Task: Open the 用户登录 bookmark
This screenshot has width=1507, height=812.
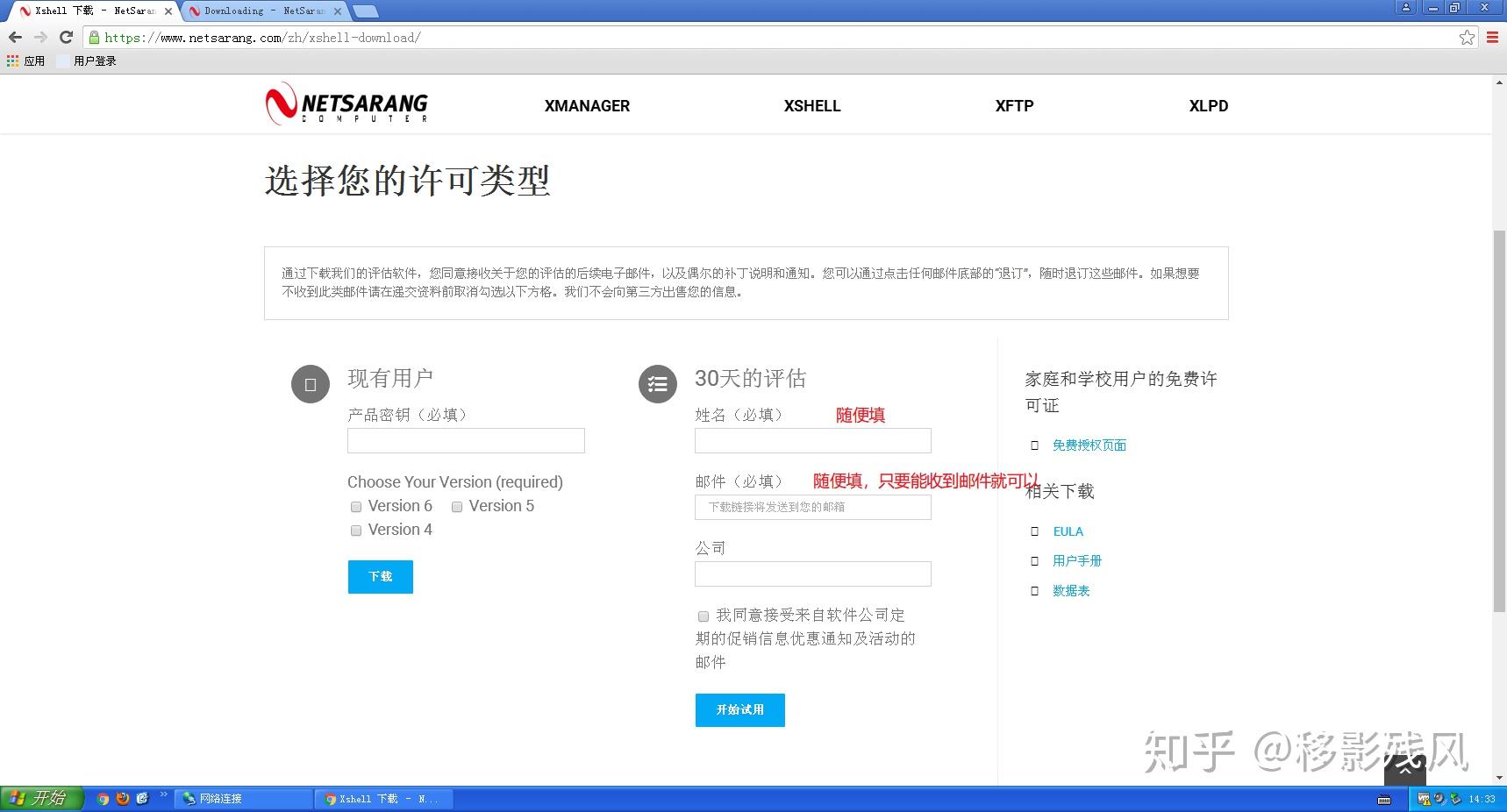Action: (87, 61)
